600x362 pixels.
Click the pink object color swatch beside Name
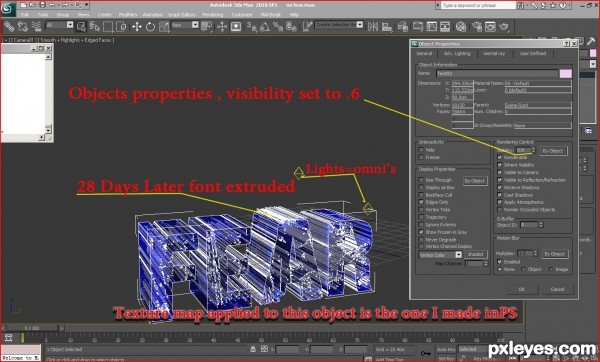point(566,73)
